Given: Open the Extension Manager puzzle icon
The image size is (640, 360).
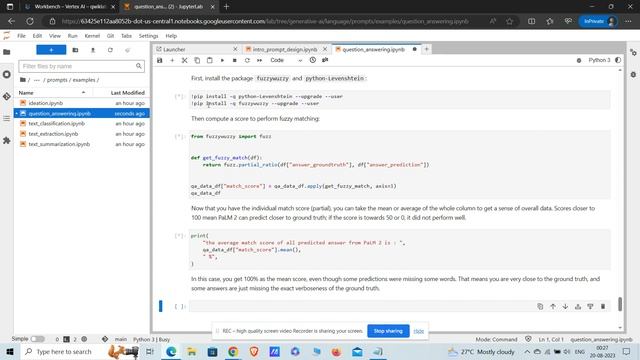Looking at the screenshot, I should click(7, 140).
